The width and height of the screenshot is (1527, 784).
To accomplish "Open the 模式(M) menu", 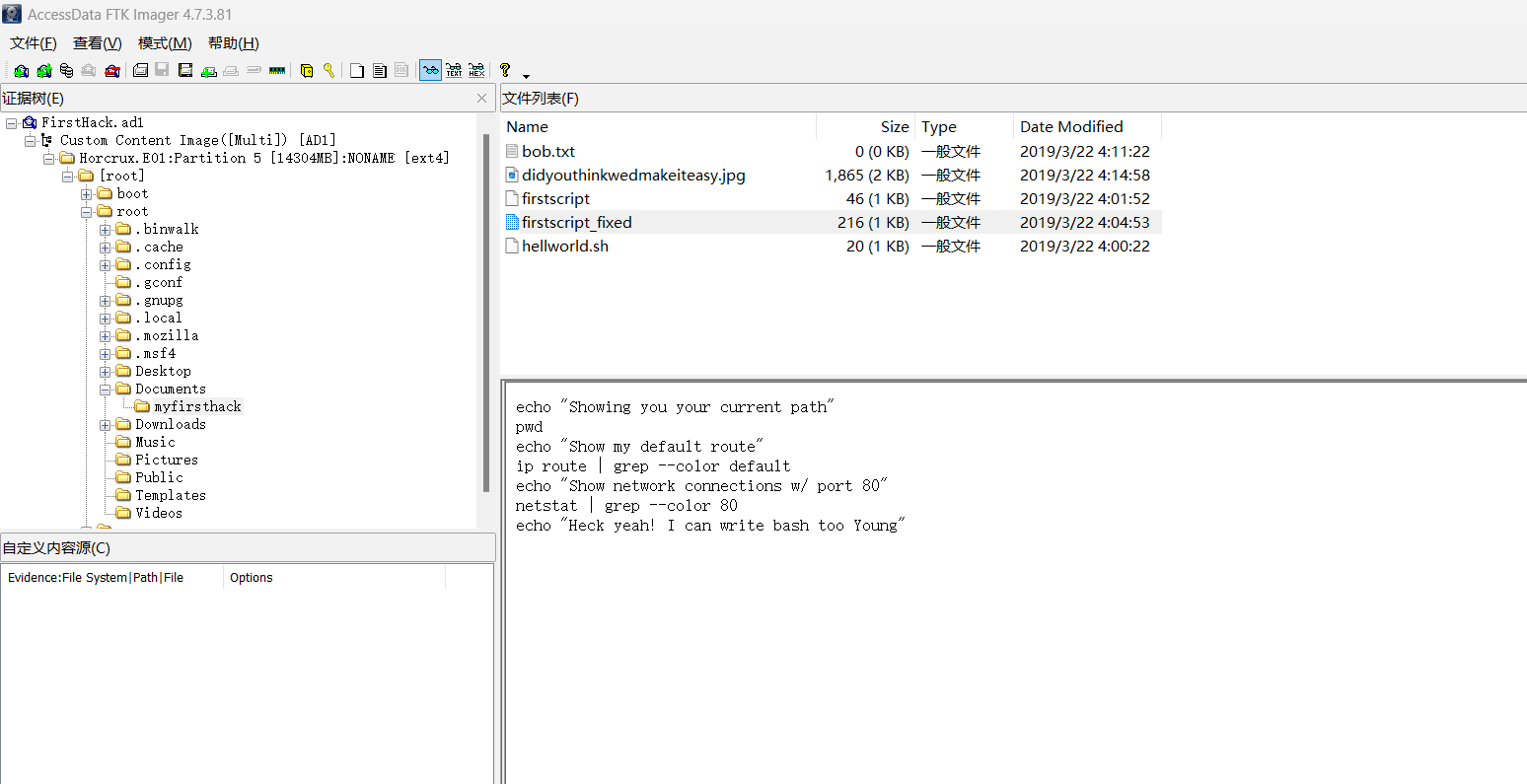I will pos(165,43).
